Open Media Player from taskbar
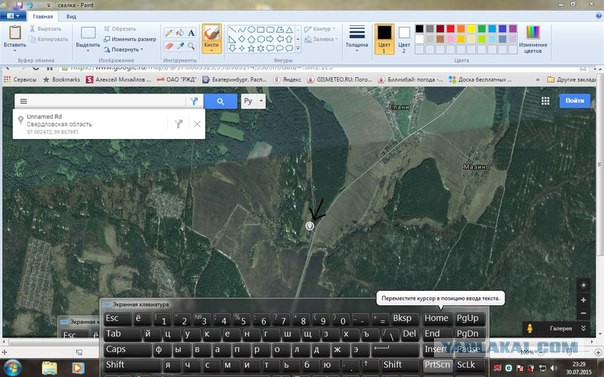Image resolution: width=604 pixels, height=377 pixels. [77, 368]
